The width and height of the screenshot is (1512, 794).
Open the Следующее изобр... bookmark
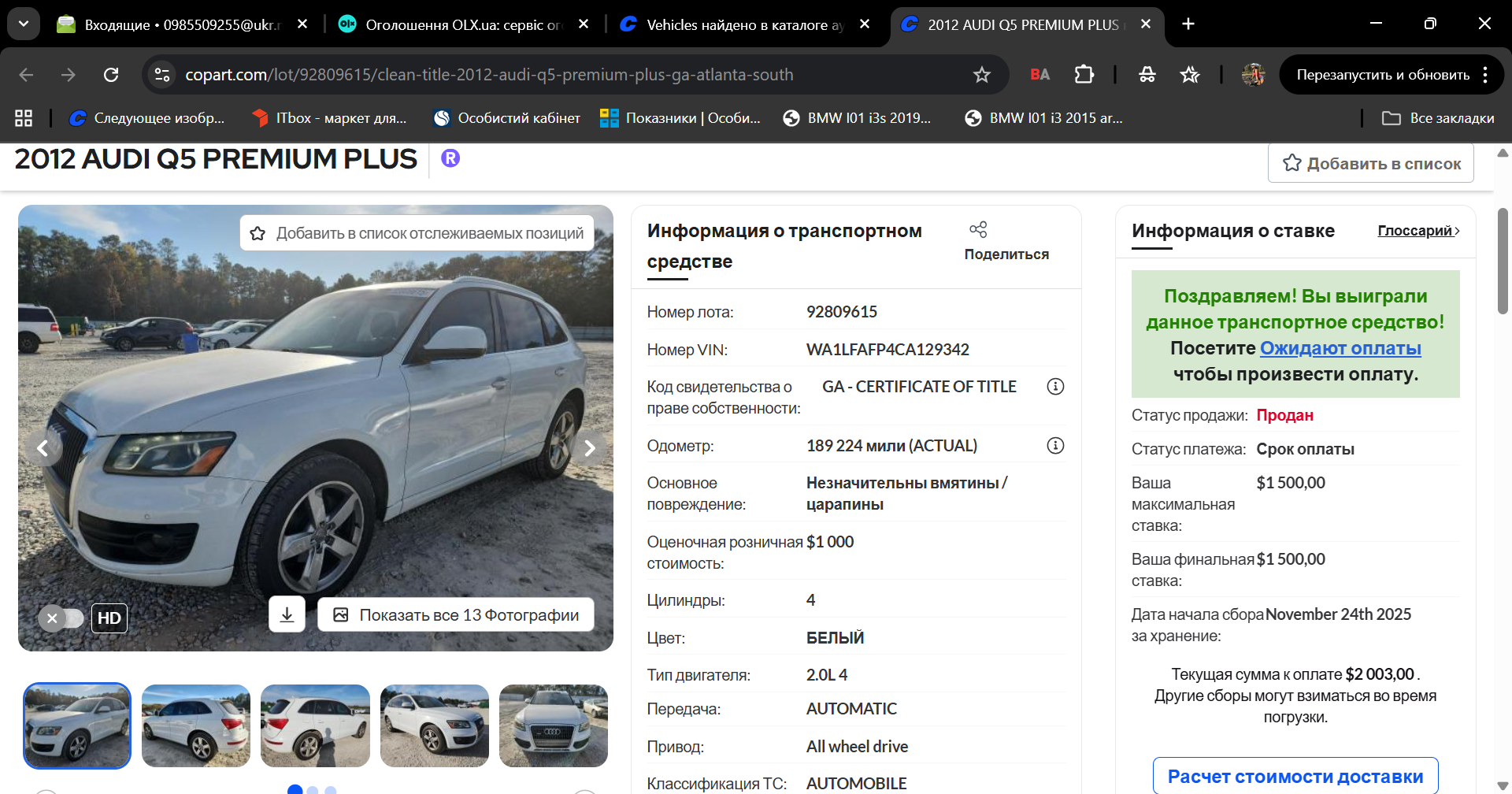146,118
